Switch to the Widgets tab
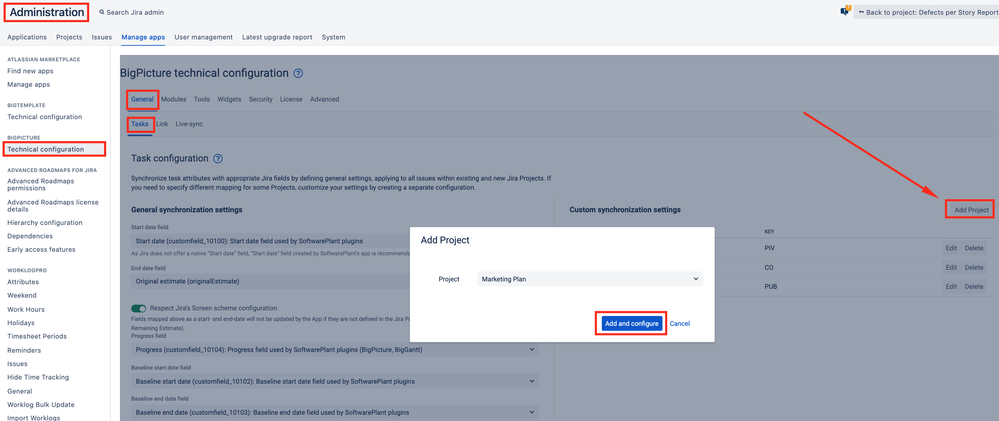This screenshot has height=421, width=999. [x=229, y=99]
